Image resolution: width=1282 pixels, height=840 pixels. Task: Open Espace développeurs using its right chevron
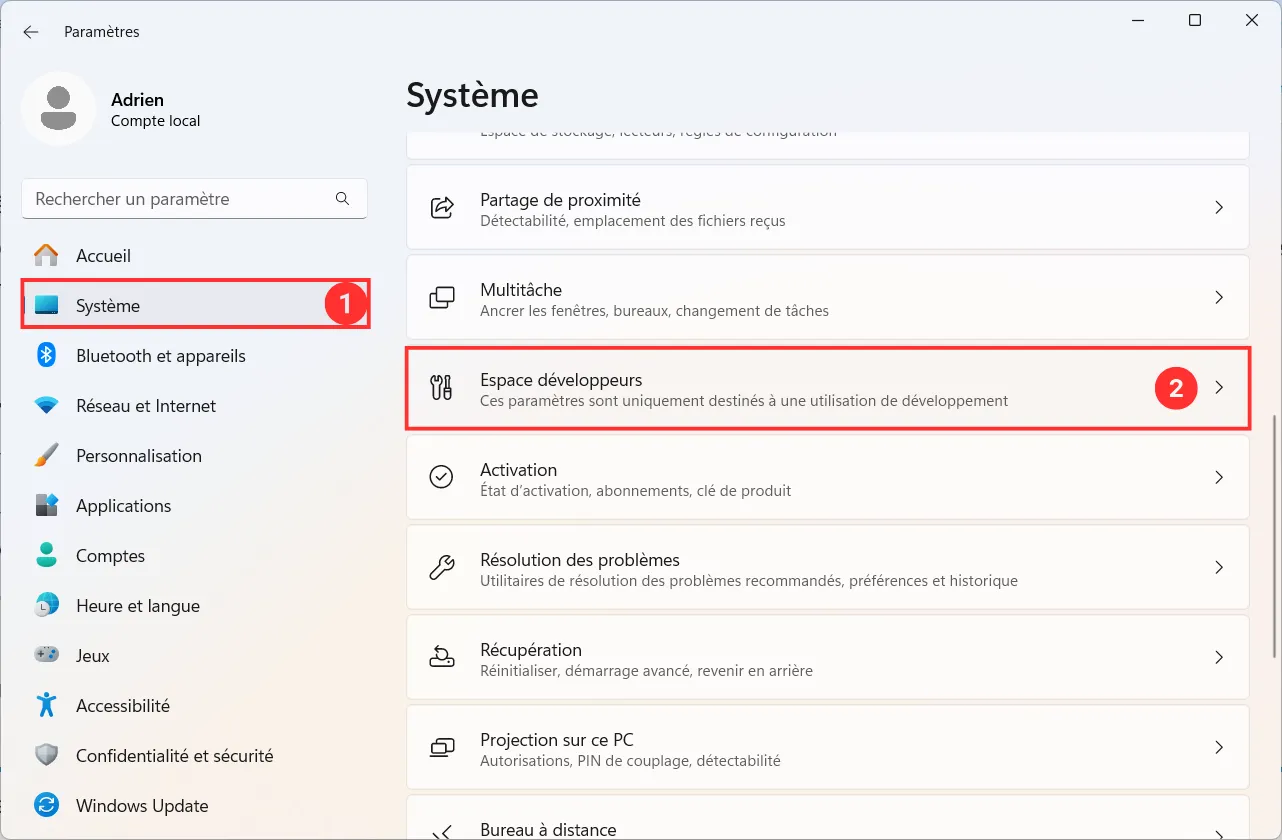point(1219,388)
